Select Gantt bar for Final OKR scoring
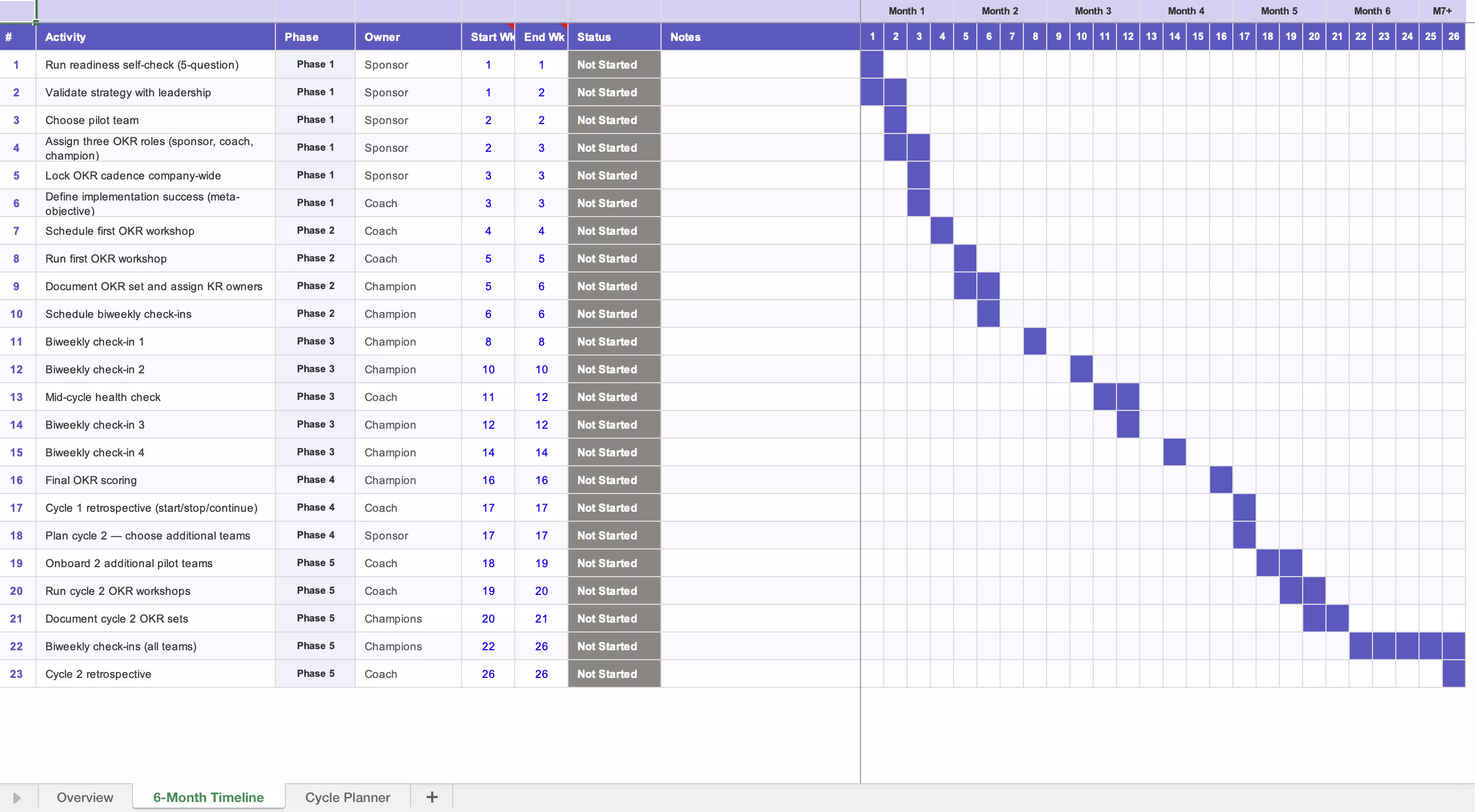 (x=1221, y=480)
